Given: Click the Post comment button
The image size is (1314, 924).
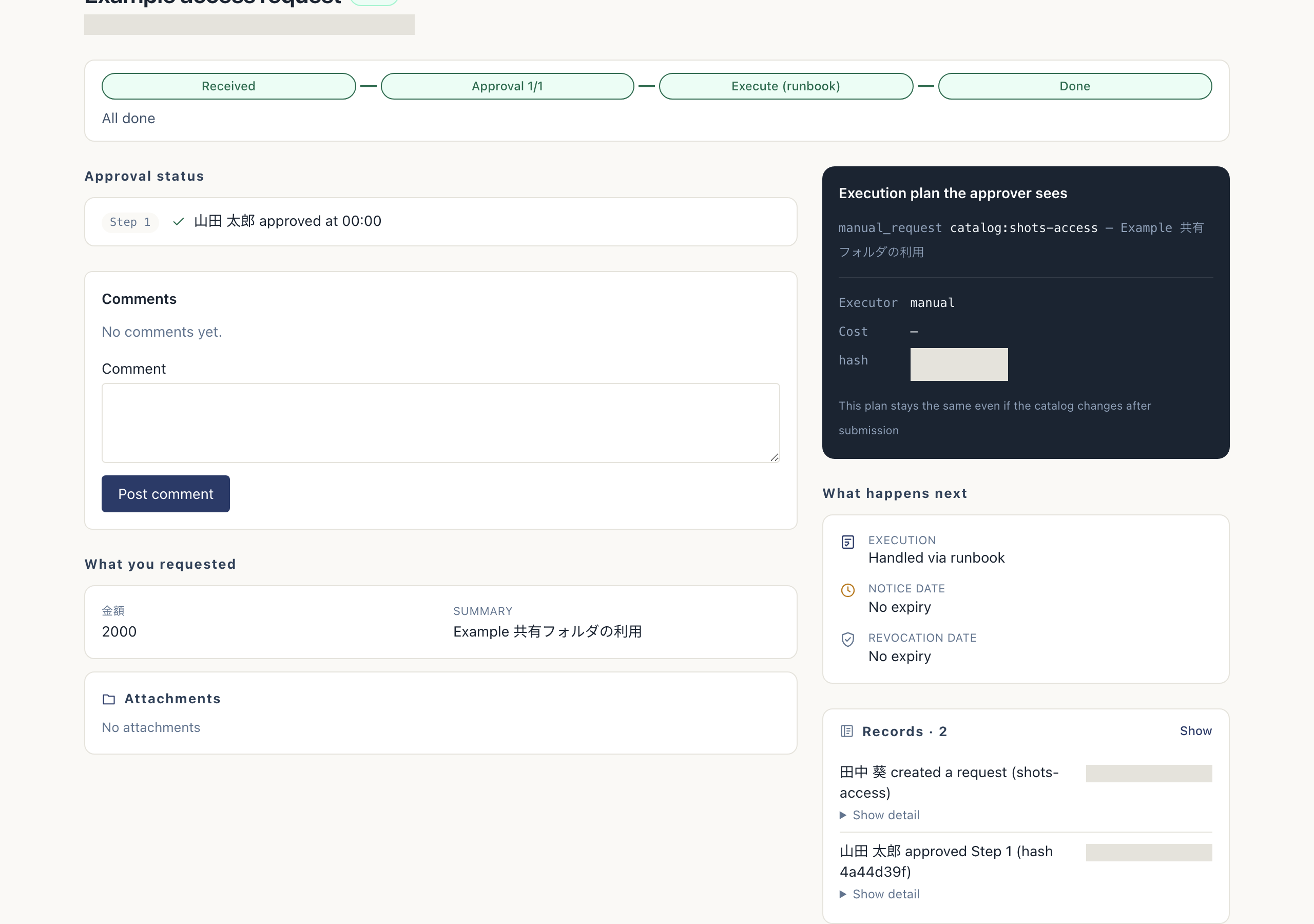Looking at the screenshot, I should (x=166, y=493).
